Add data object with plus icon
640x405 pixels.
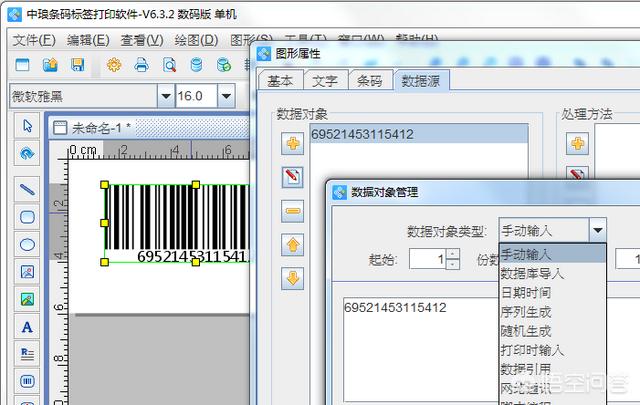(x=293, y=144)
